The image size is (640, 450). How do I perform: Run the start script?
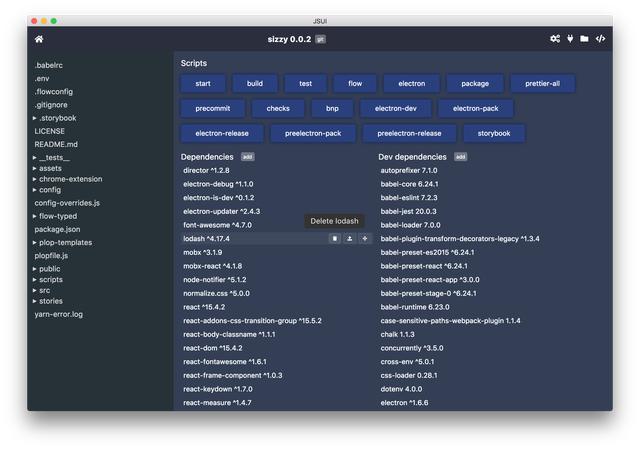pos(203,83)
